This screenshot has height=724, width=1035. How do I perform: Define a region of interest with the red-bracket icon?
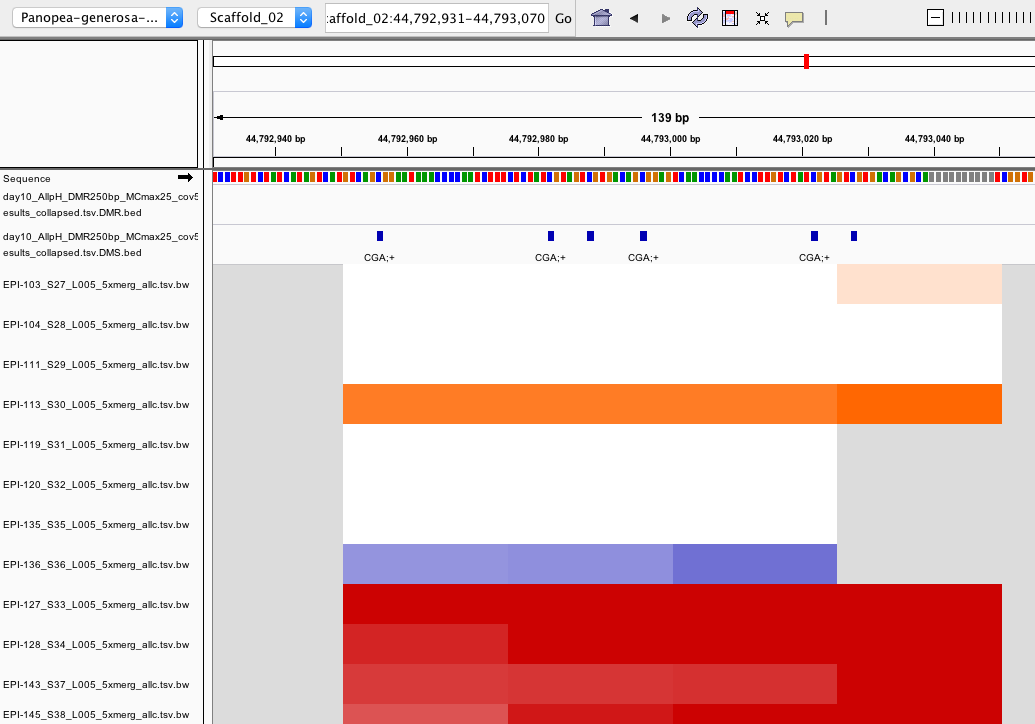(x=729, y=17)
